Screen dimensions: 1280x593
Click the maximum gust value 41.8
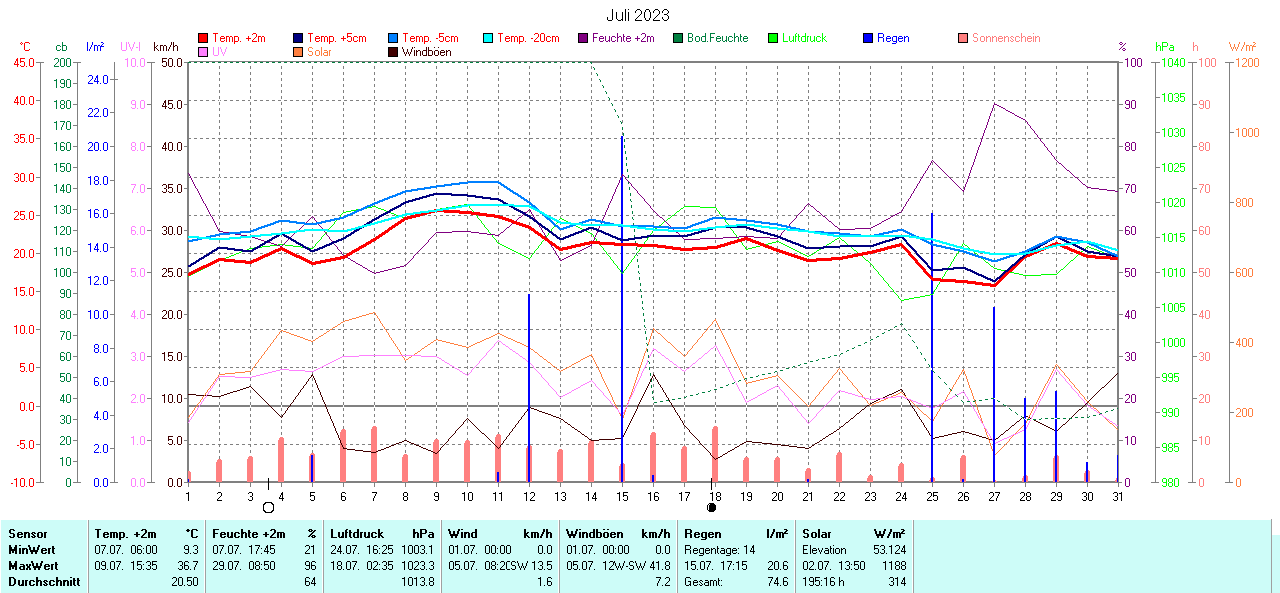pos(659,565)
